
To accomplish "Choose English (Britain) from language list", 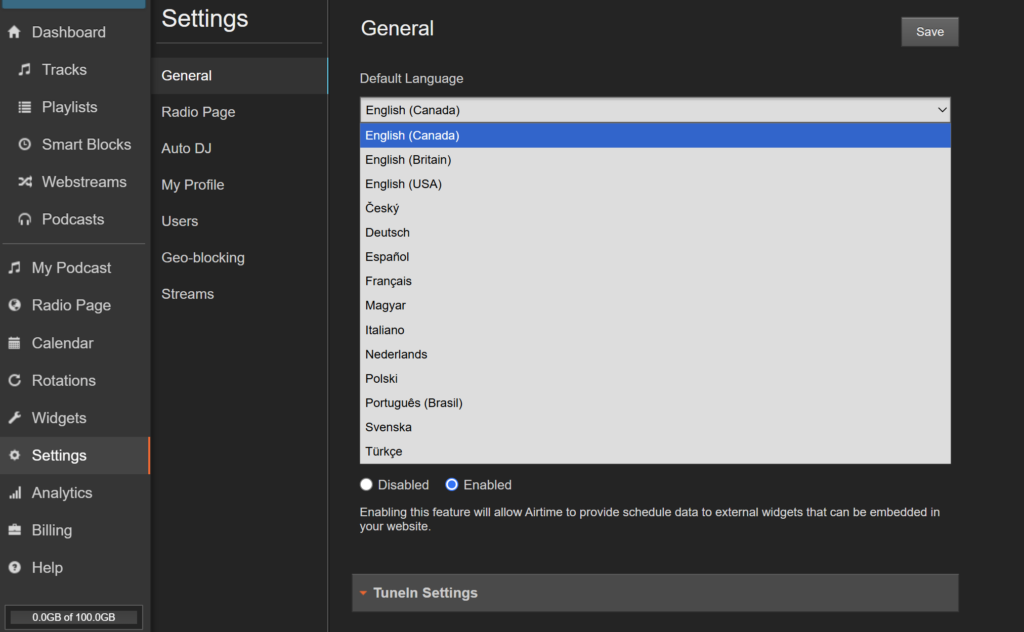I will (x=655, y=159).
